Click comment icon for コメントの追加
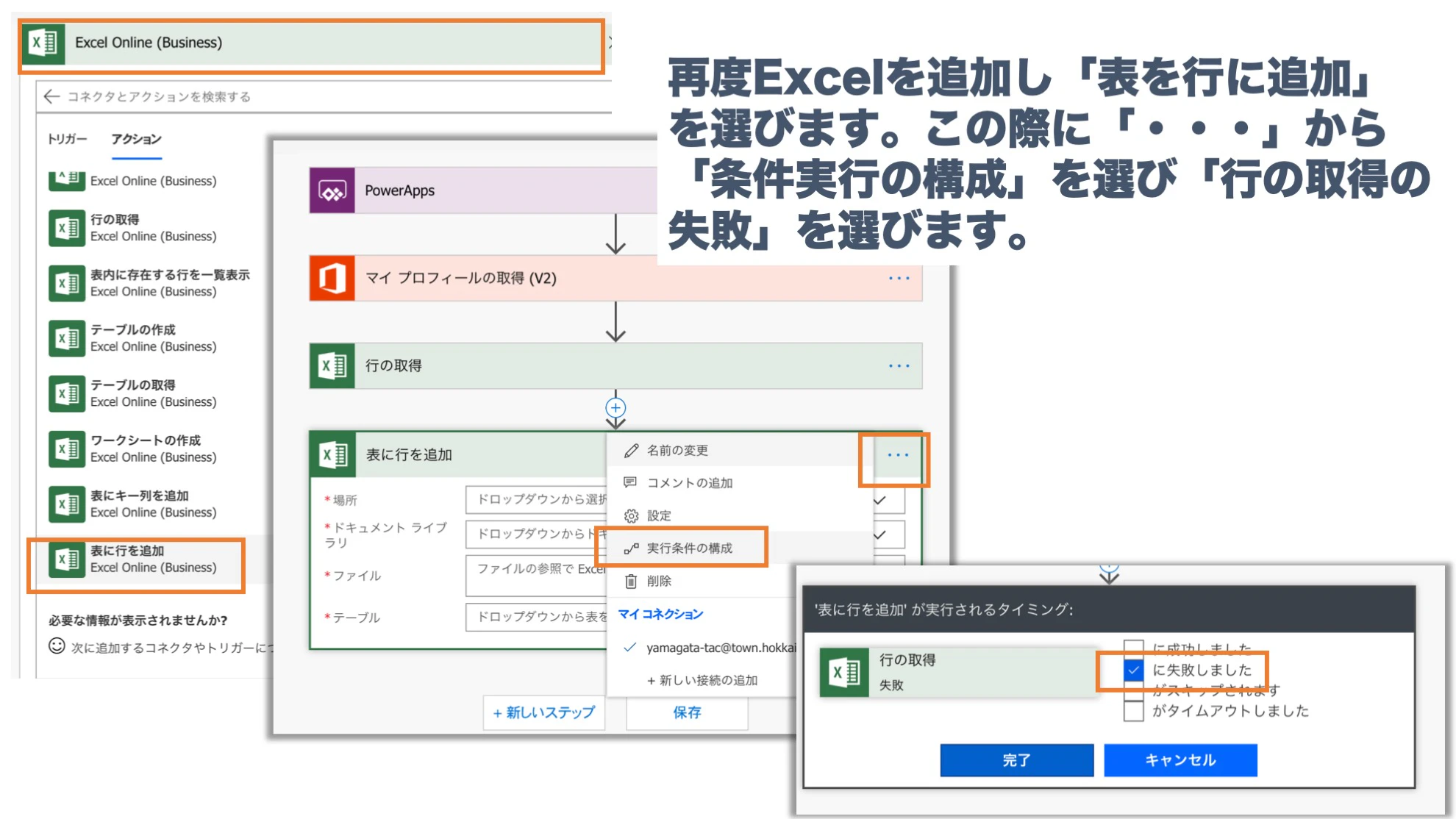This screenshot has width=1456, height=819. pyautogui.click(x=630, y=482)
